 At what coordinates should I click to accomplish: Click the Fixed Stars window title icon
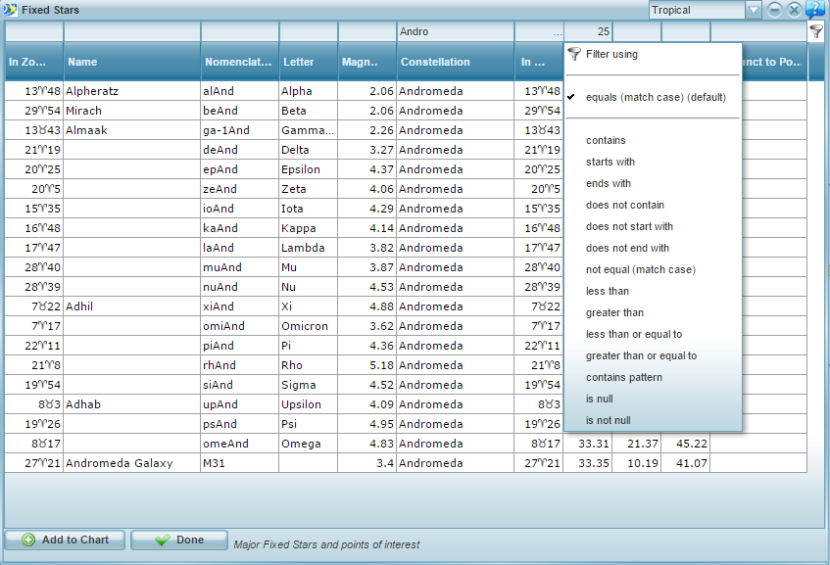click(x=9, y=10)
